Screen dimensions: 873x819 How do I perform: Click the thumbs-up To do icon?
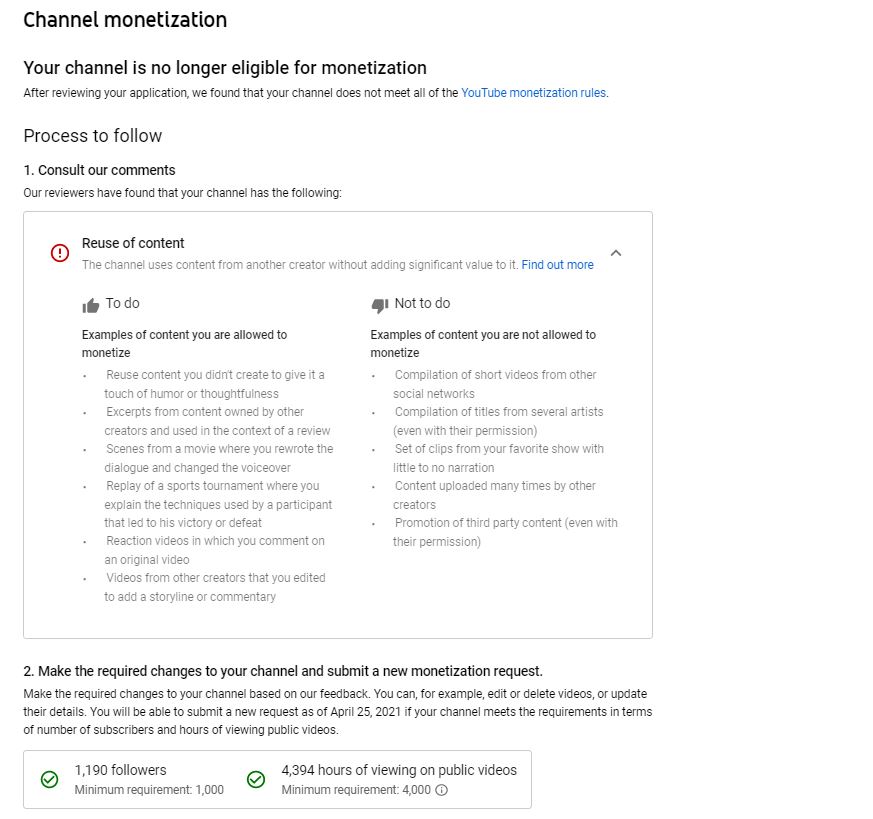[90, 305]
